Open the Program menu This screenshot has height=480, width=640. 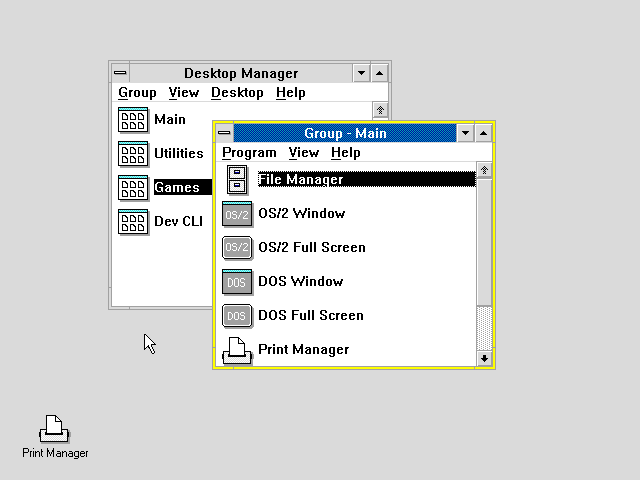pyautogui.click(x=249, y=153)
